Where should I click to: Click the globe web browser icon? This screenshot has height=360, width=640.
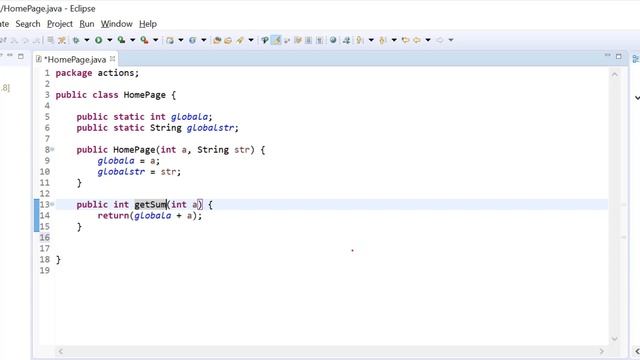coord(333,40)
